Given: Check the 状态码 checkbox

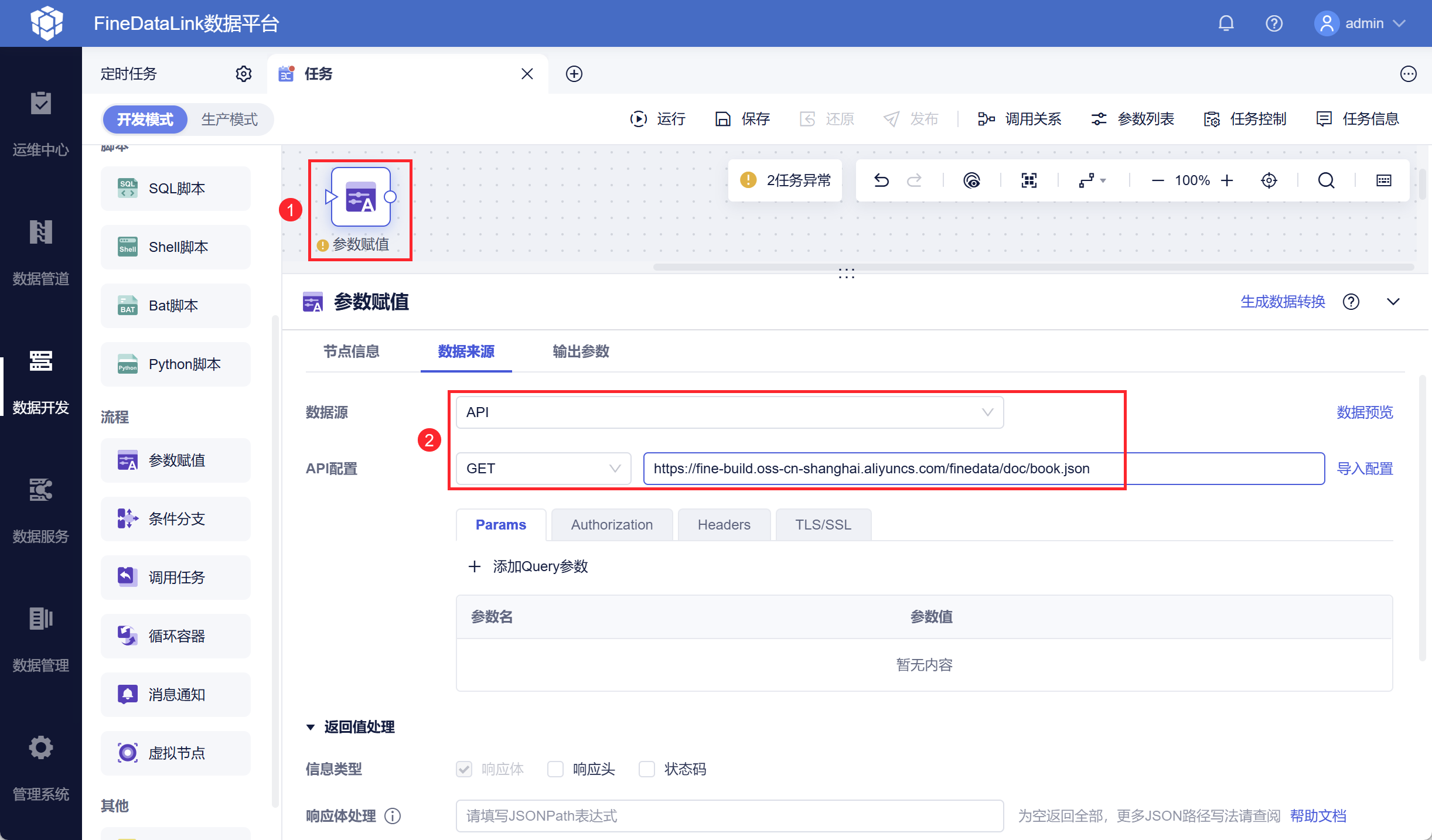Looking at the screenshot, I should click(x=646, y=769).
